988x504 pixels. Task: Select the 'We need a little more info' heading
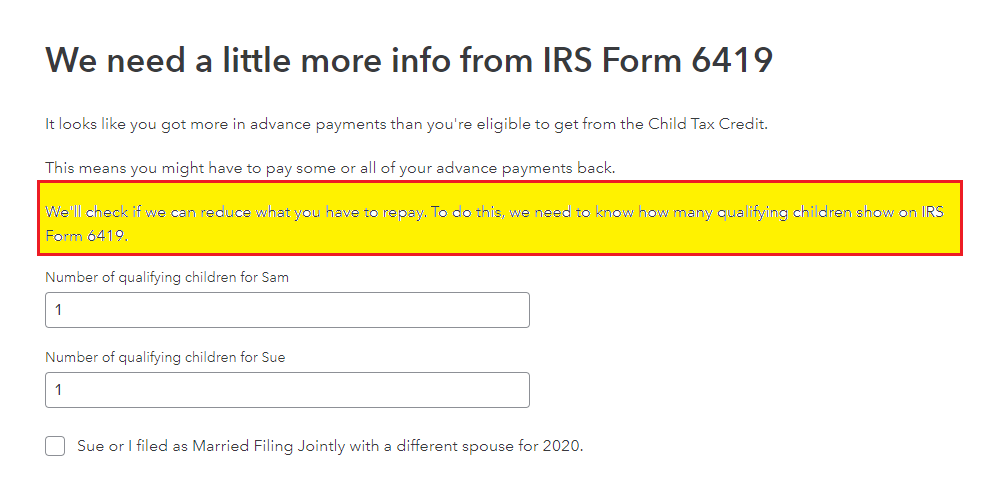408,60
